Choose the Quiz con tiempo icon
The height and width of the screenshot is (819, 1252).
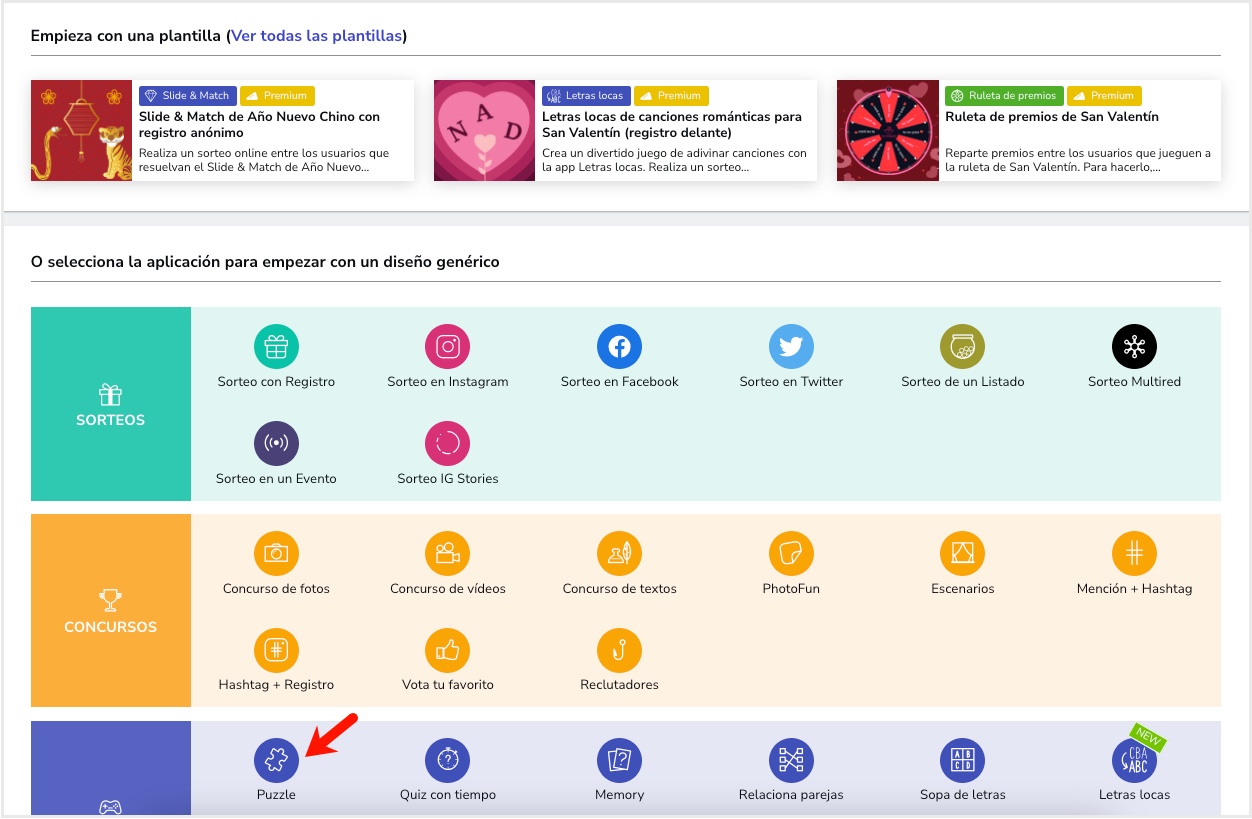click(x=447, y=761)
